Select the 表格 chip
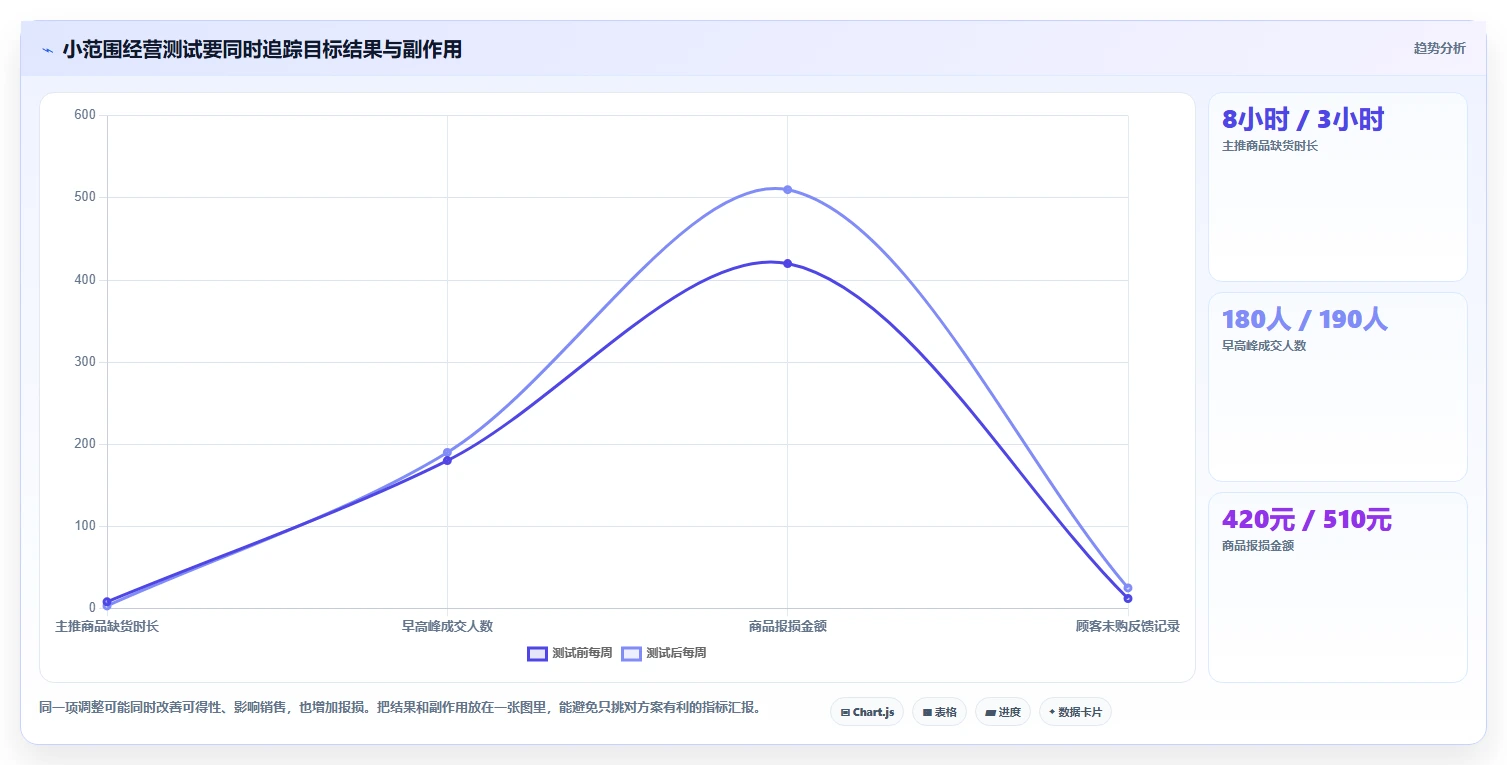Image resolution: width=1507 pixels, height=765 pixels. [939, 712]
